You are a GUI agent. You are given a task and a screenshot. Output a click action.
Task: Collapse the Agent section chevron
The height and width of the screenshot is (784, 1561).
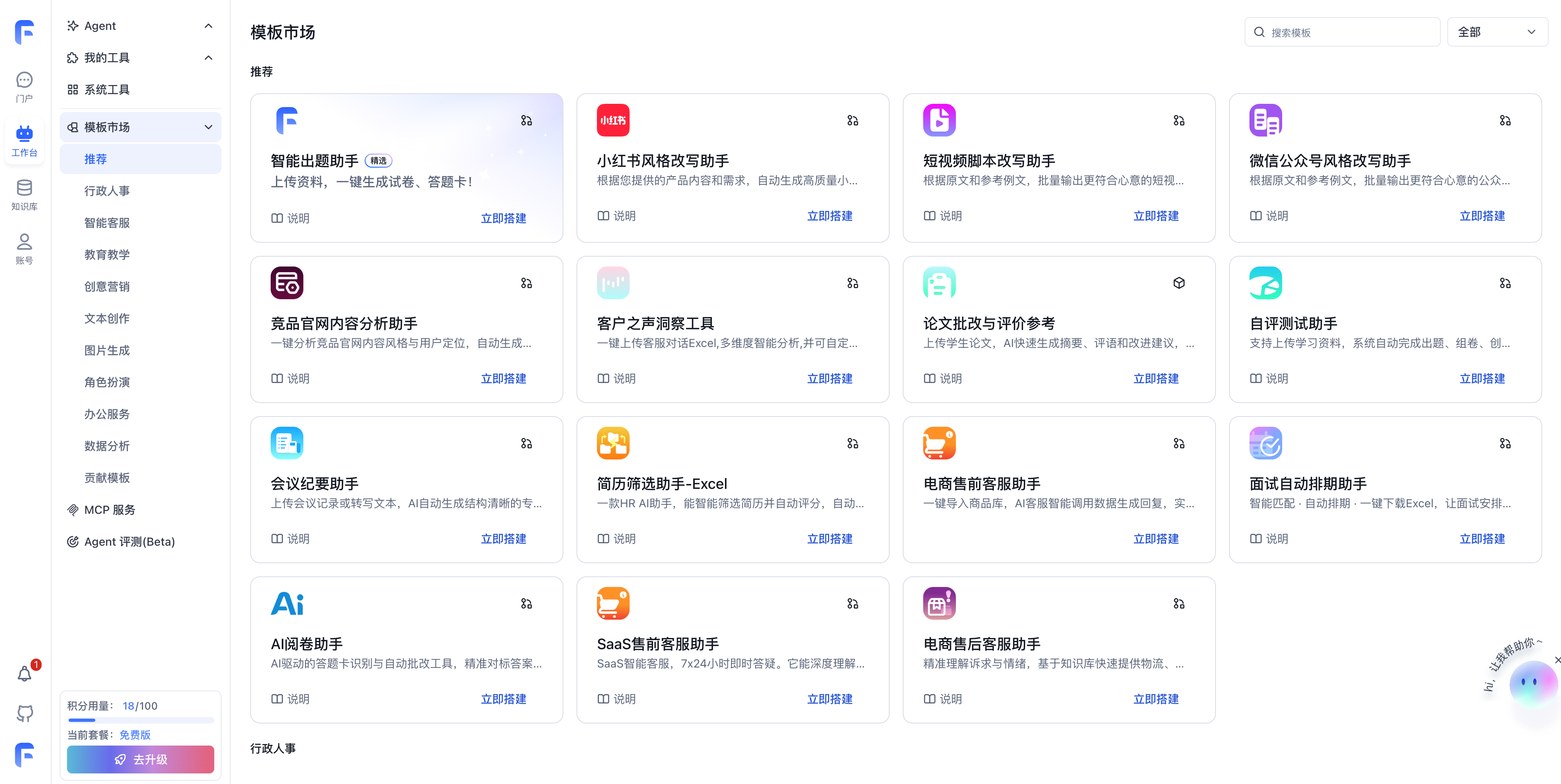pos(209,25)
